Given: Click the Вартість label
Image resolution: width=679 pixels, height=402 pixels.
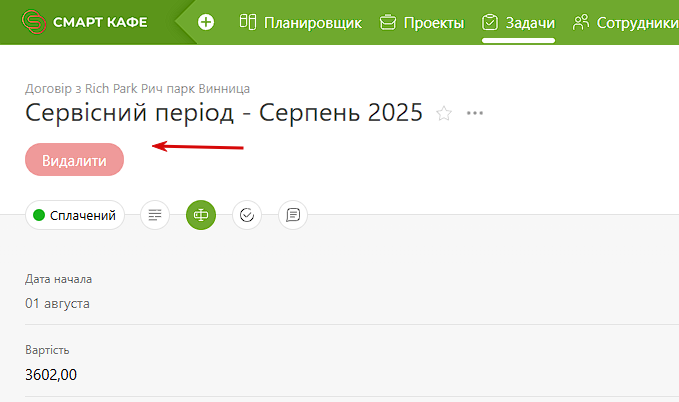Looking at the screenshot, I should click(x=47, y=350).
